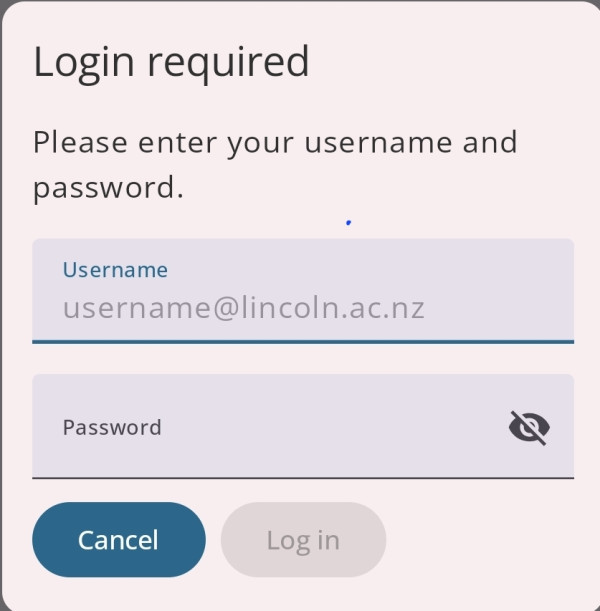Focus the Password input field

point(303,426)
